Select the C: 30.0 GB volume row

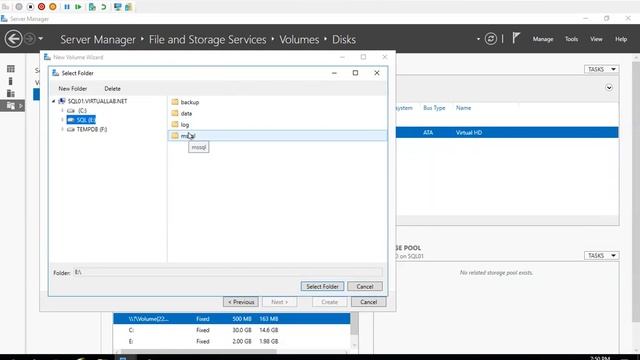(231, 330)
